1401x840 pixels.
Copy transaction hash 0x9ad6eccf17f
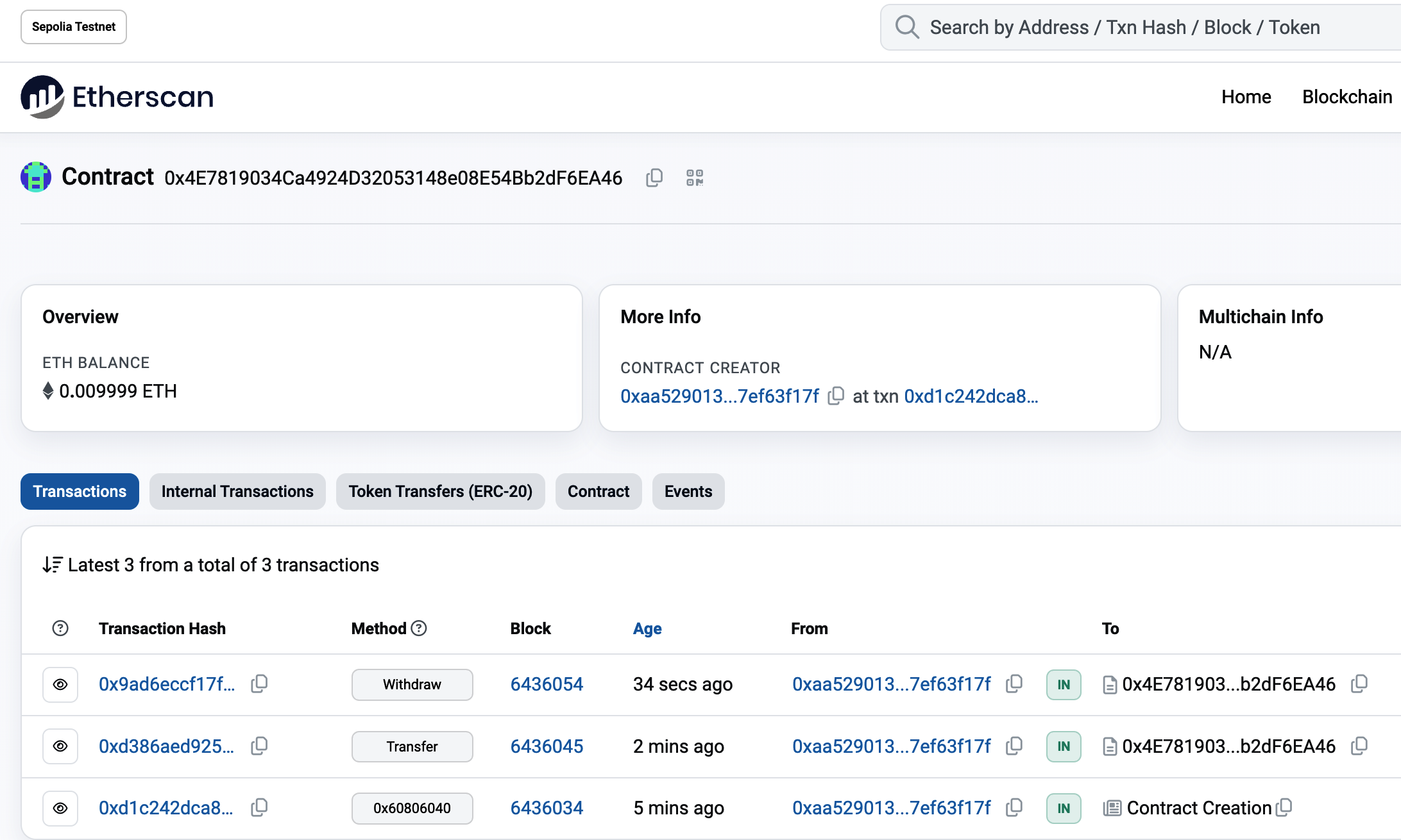(x=259, y=684)
